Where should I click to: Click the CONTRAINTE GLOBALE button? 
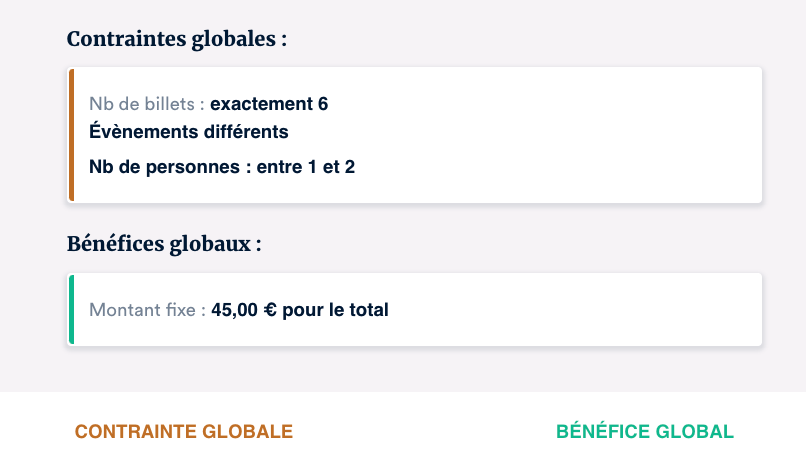pyautogui.click(x=184, y=432)
